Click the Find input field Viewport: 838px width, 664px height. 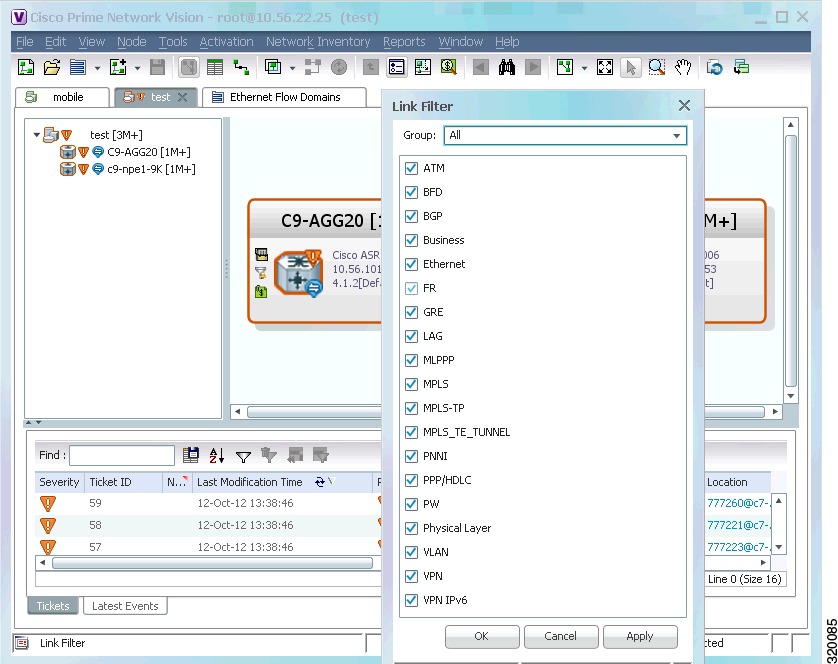pos(122,455)
